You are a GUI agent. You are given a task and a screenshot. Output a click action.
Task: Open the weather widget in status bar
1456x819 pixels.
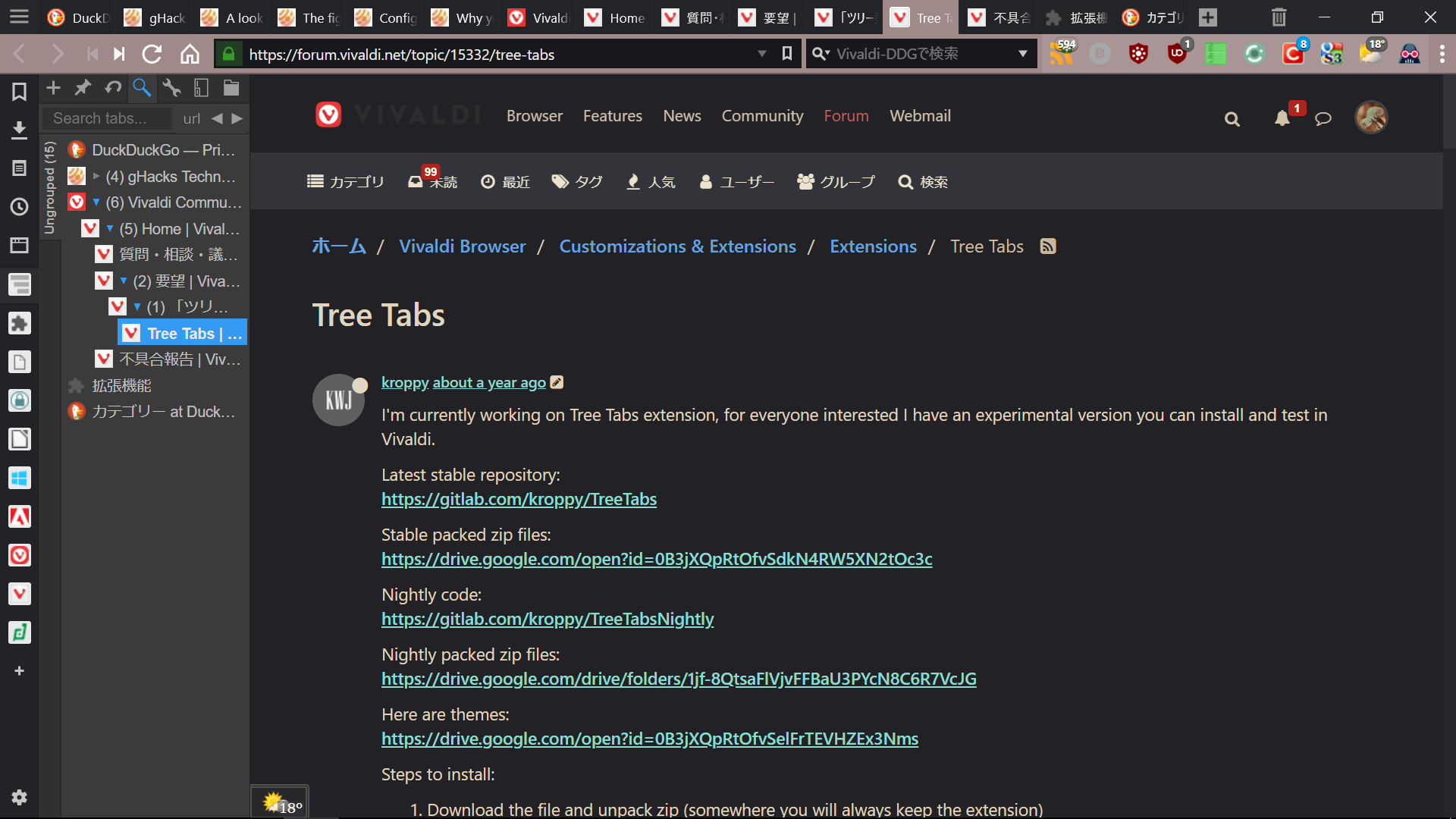coord(281,802)
